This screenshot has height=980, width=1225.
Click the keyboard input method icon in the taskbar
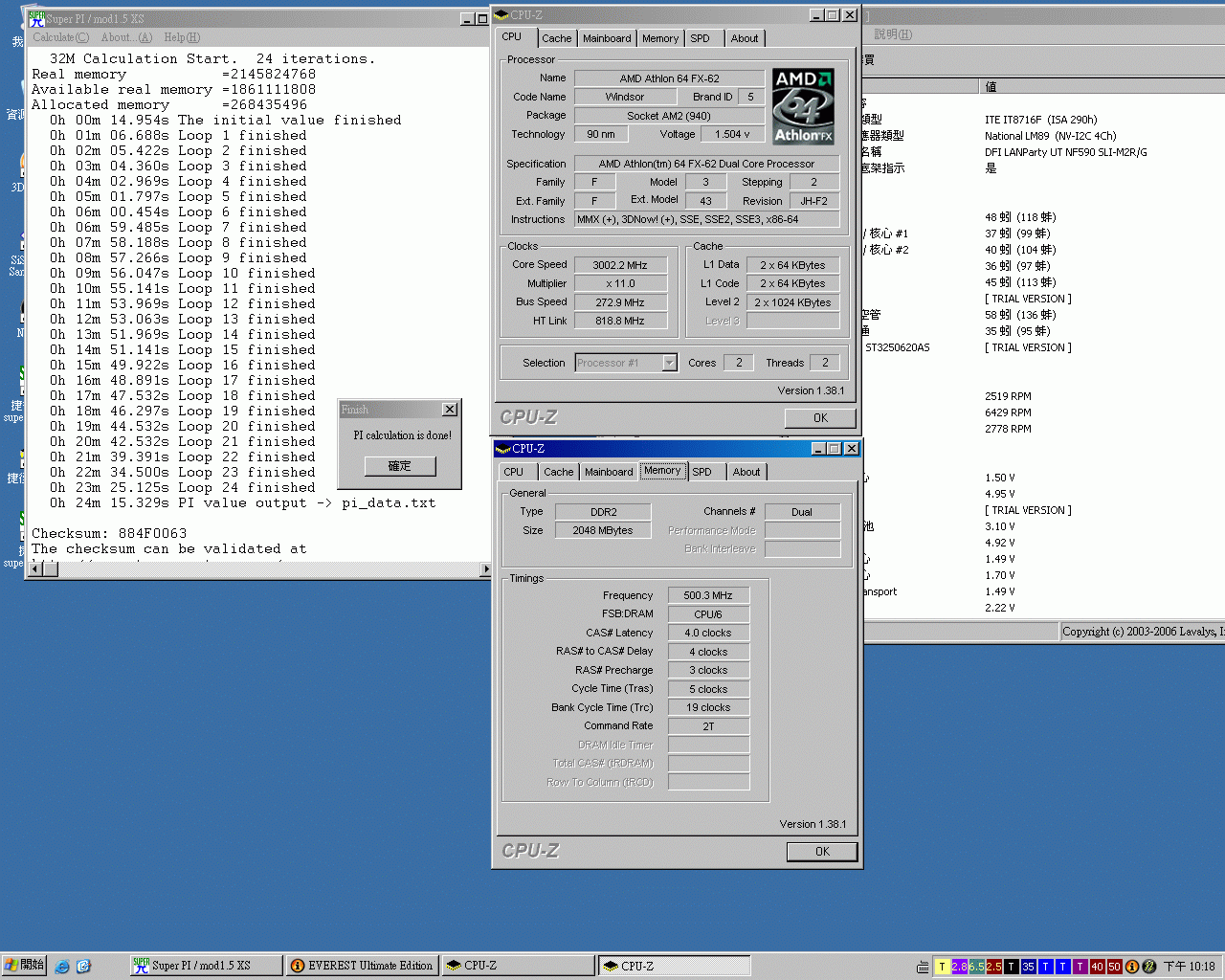pos(923,967)
